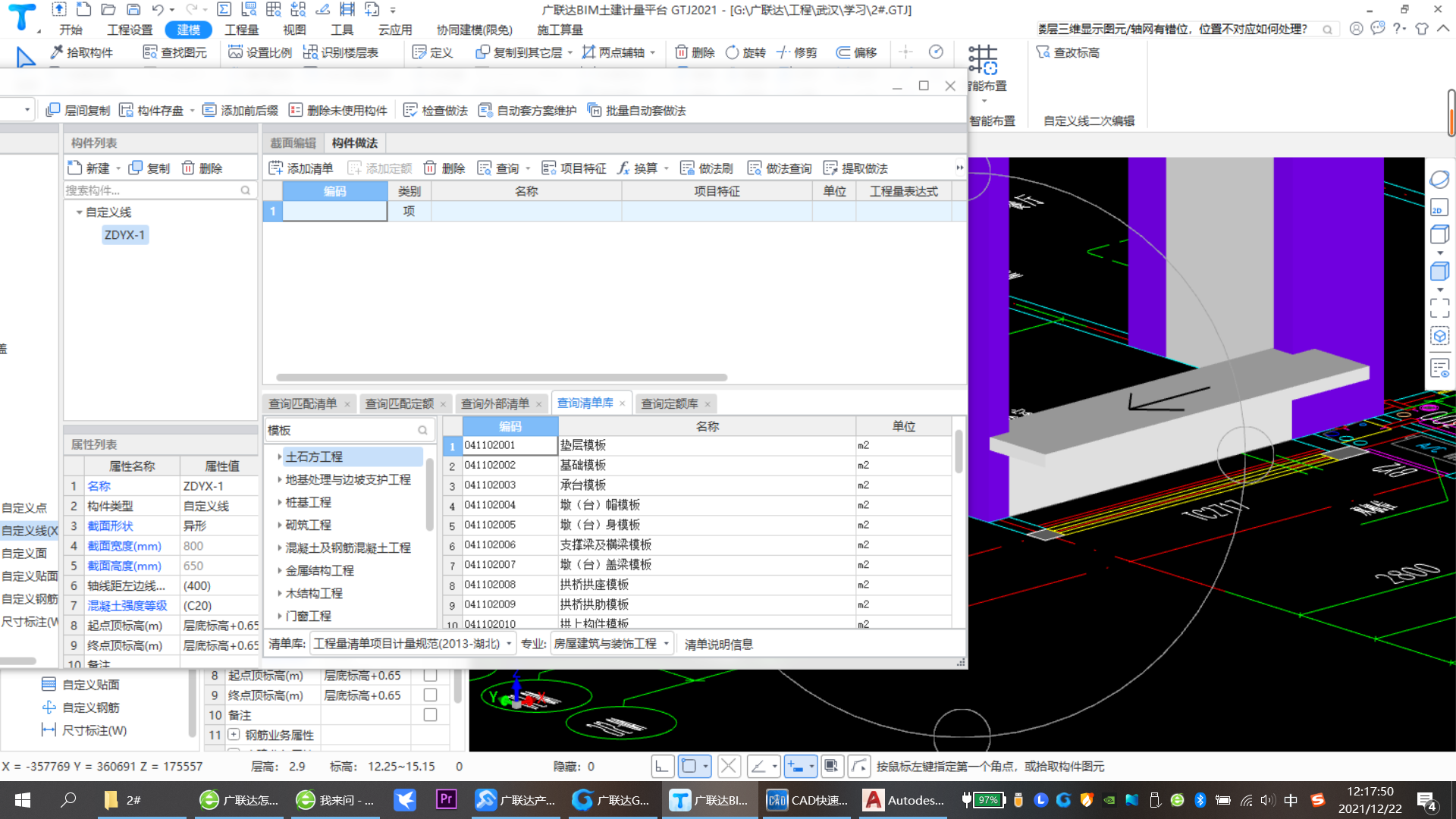Click the 定义 define tool
This screenshot has width=1456, height=819.
coord(432,52)
